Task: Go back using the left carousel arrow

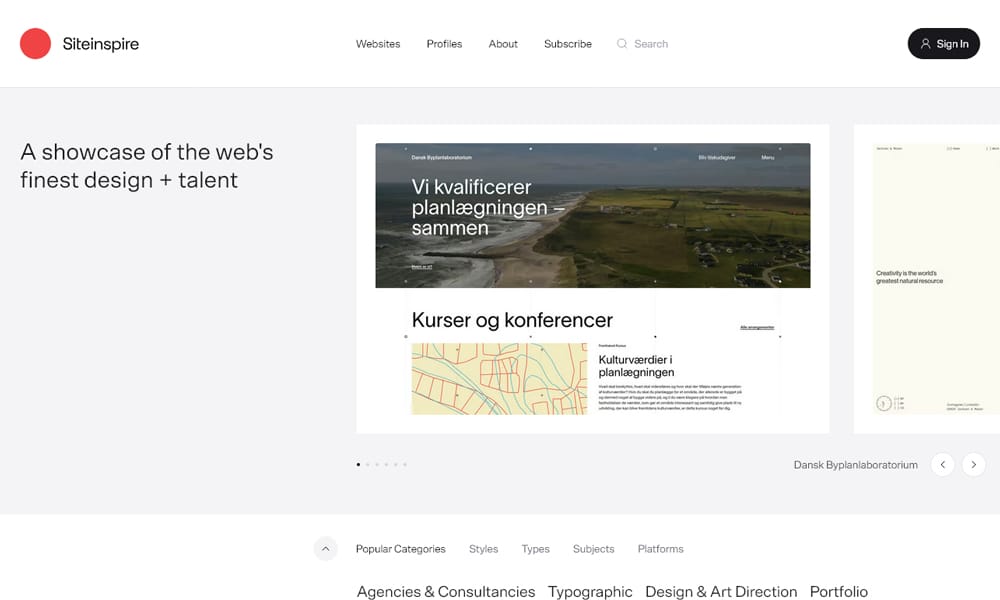Action: tap(943, 464)
